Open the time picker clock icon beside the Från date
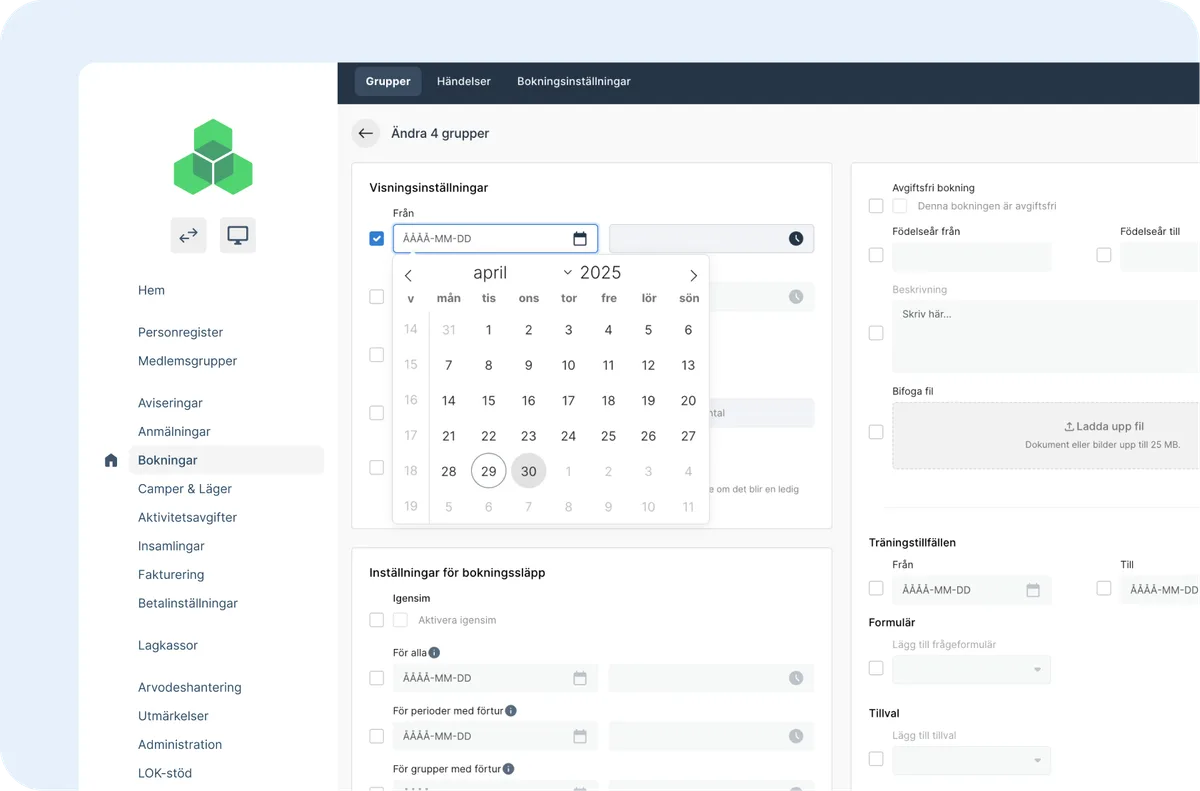 click(x=796, y=239)
